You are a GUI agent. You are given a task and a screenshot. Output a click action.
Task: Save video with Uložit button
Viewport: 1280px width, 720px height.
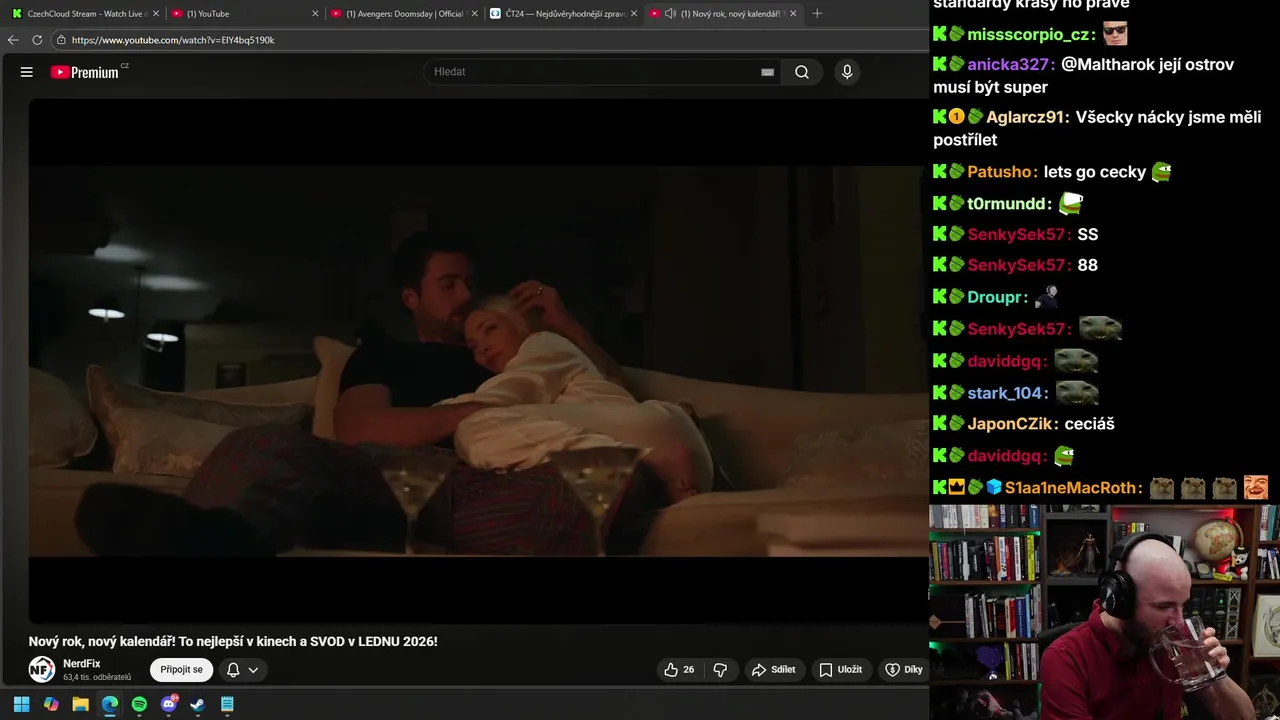(x=841, y=670)
